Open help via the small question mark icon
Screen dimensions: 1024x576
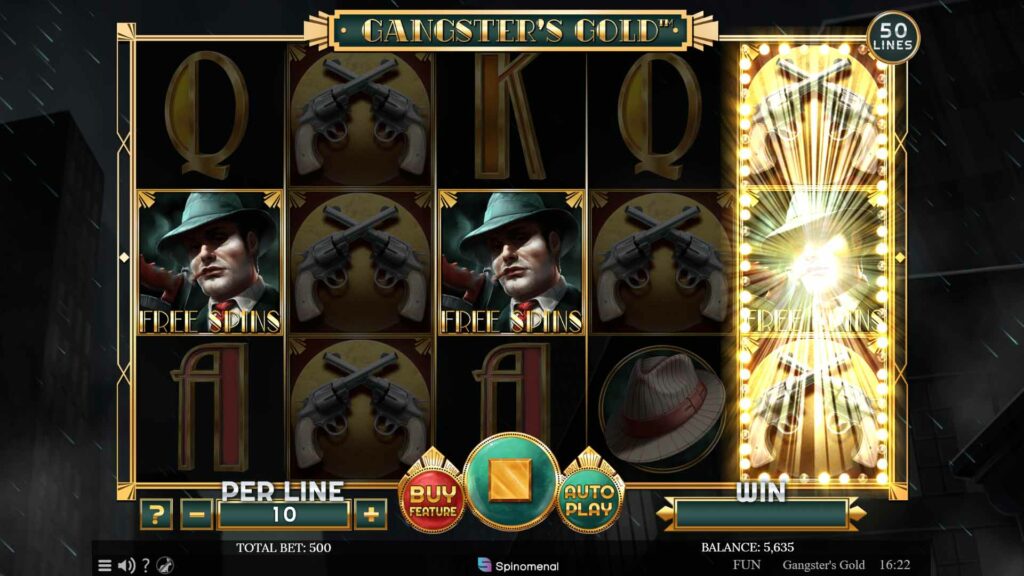click(x=146, y=566)
